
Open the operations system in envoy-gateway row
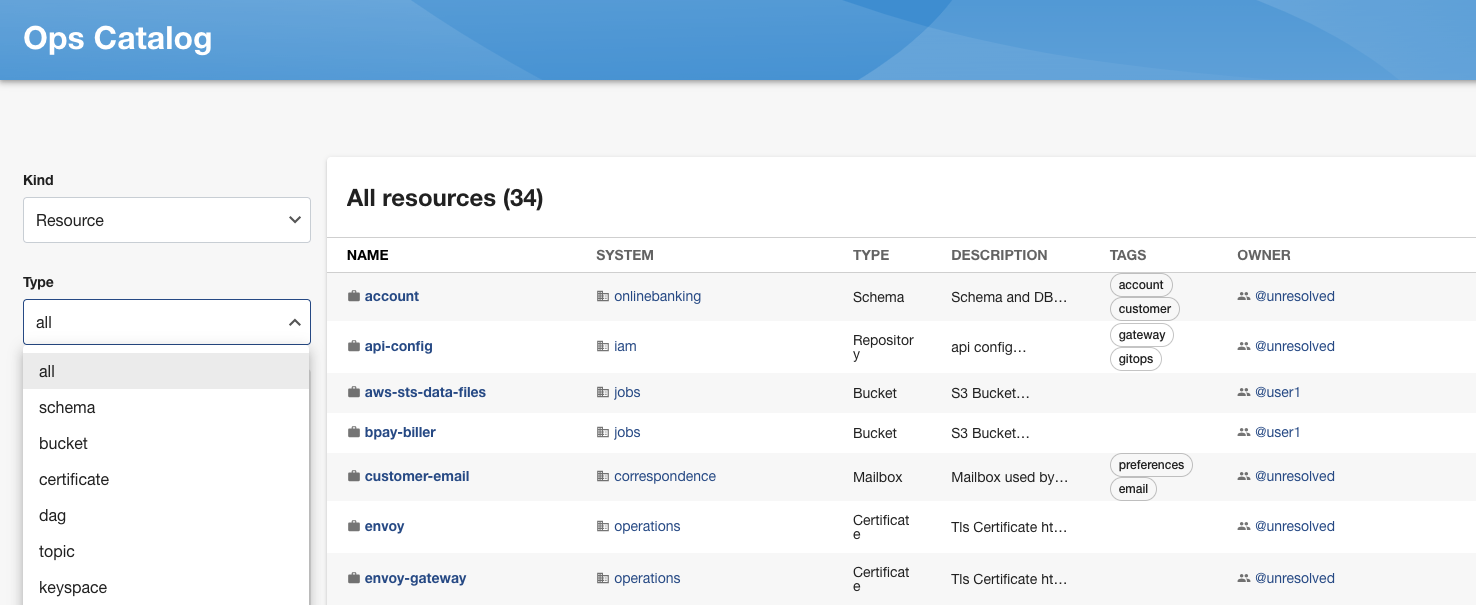pyautogui.click(x=647, y=578)
